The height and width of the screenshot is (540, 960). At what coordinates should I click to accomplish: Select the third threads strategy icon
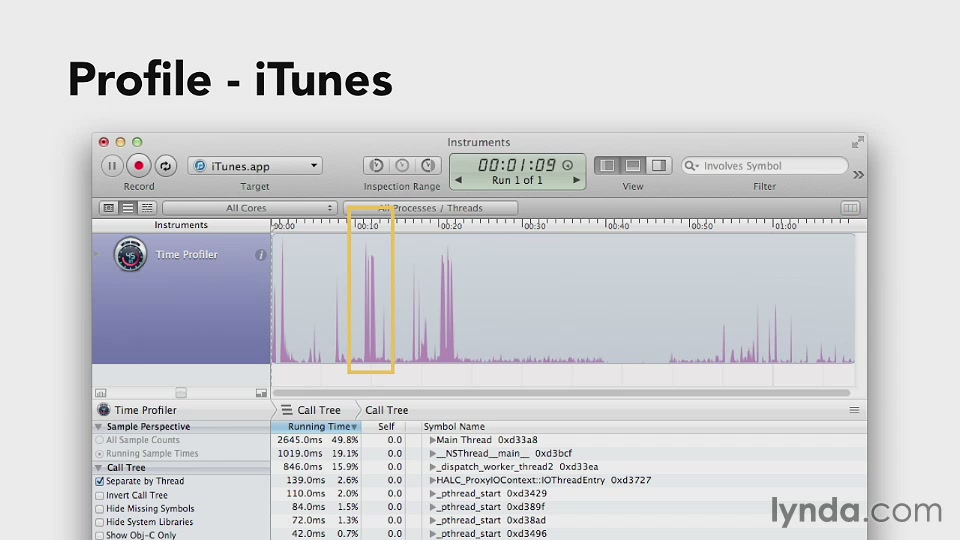(x=147, y=208)
